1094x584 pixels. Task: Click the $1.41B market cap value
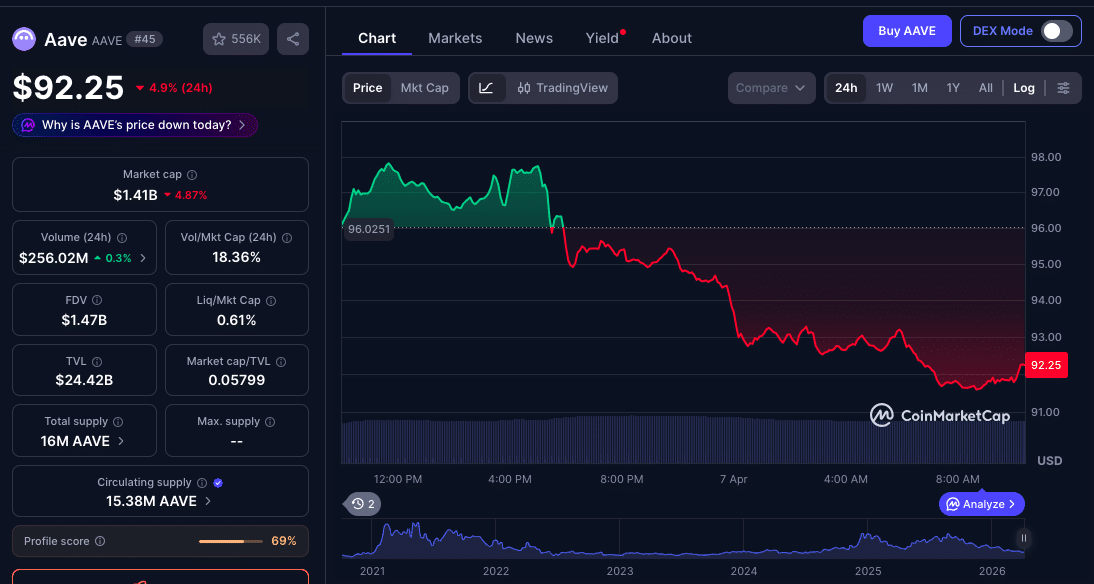tap(135, 195)
